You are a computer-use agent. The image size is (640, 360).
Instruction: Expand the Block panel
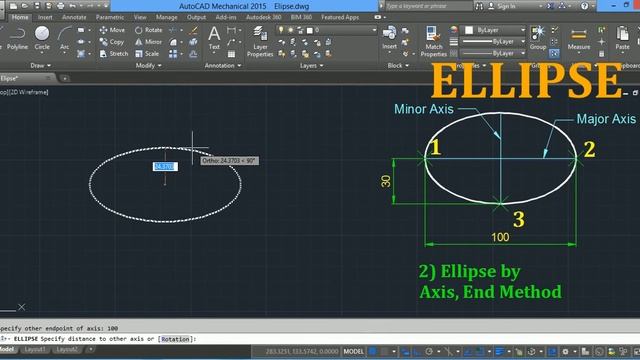click(398, 65)
